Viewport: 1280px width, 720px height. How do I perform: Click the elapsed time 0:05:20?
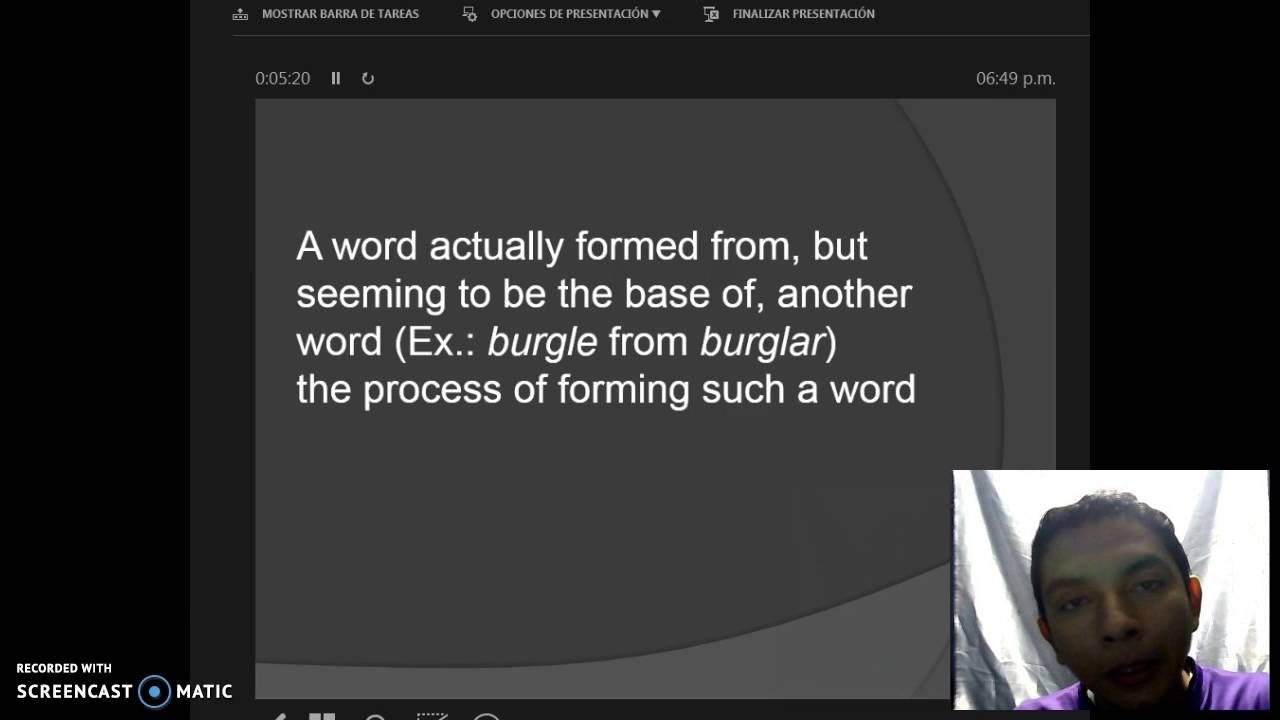(x=283, y=78)
